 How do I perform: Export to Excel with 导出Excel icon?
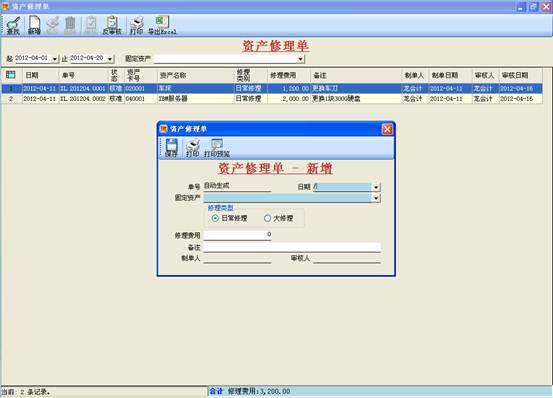[x=162, y=25]
